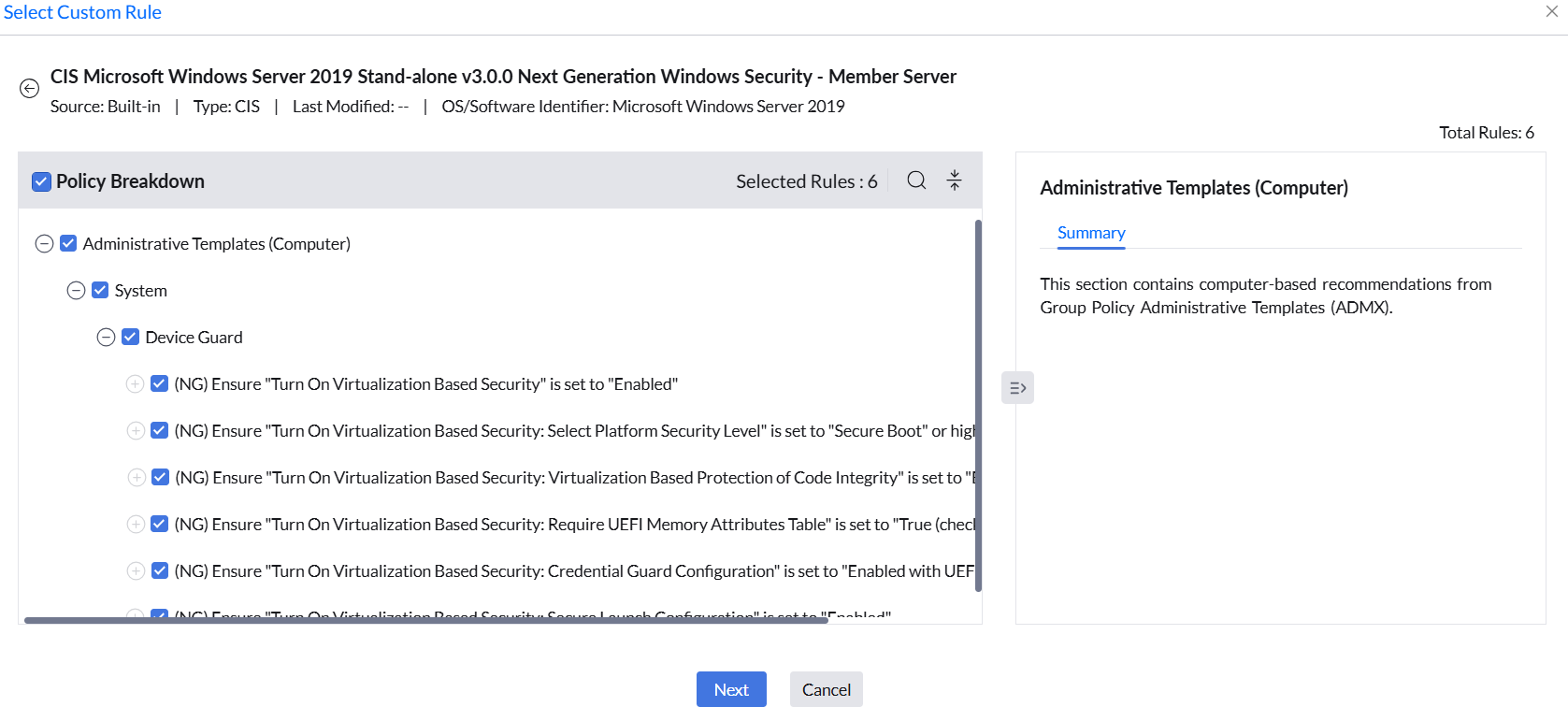Click the vertical scrollbar of the policy tree

(x=978, y=405)
